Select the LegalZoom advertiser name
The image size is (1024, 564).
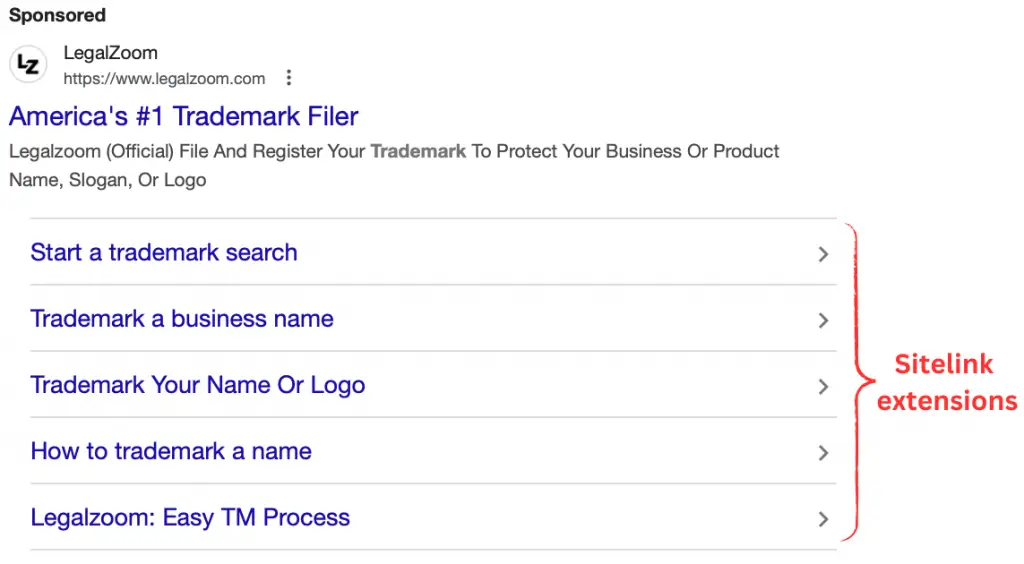111,53
